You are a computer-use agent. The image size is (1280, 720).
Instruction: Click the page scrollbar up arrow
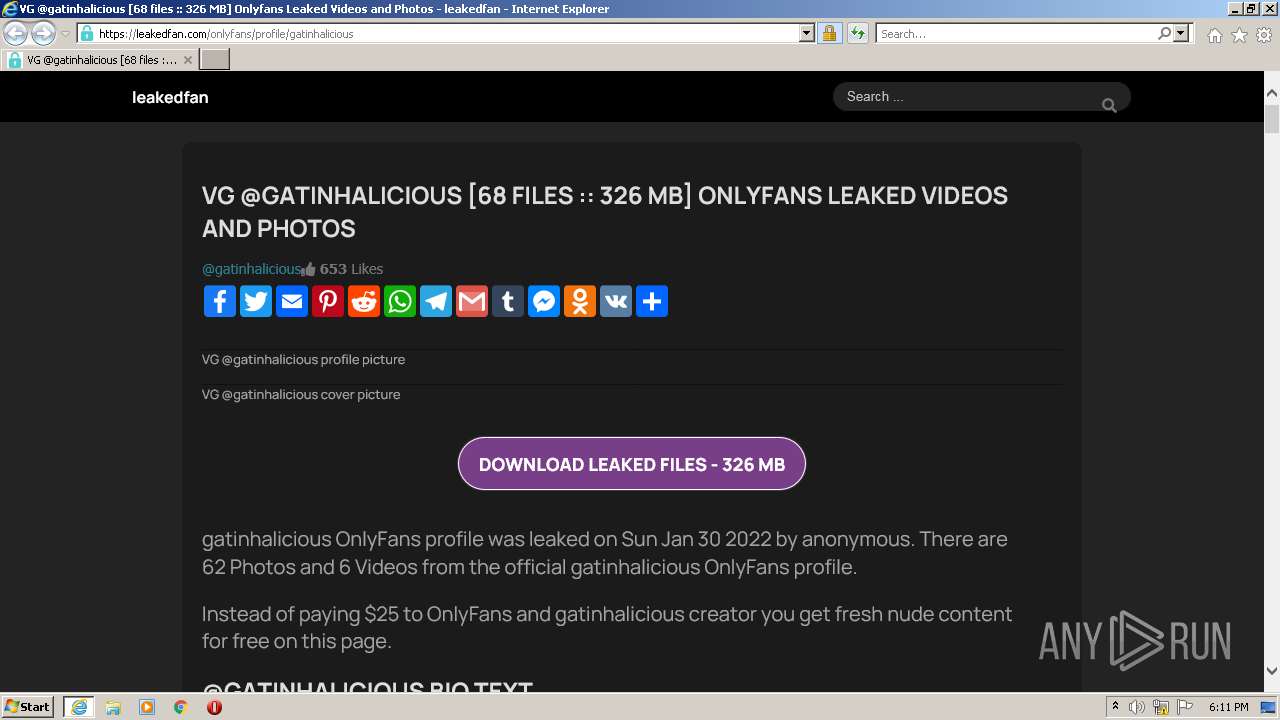[1272, 93]
